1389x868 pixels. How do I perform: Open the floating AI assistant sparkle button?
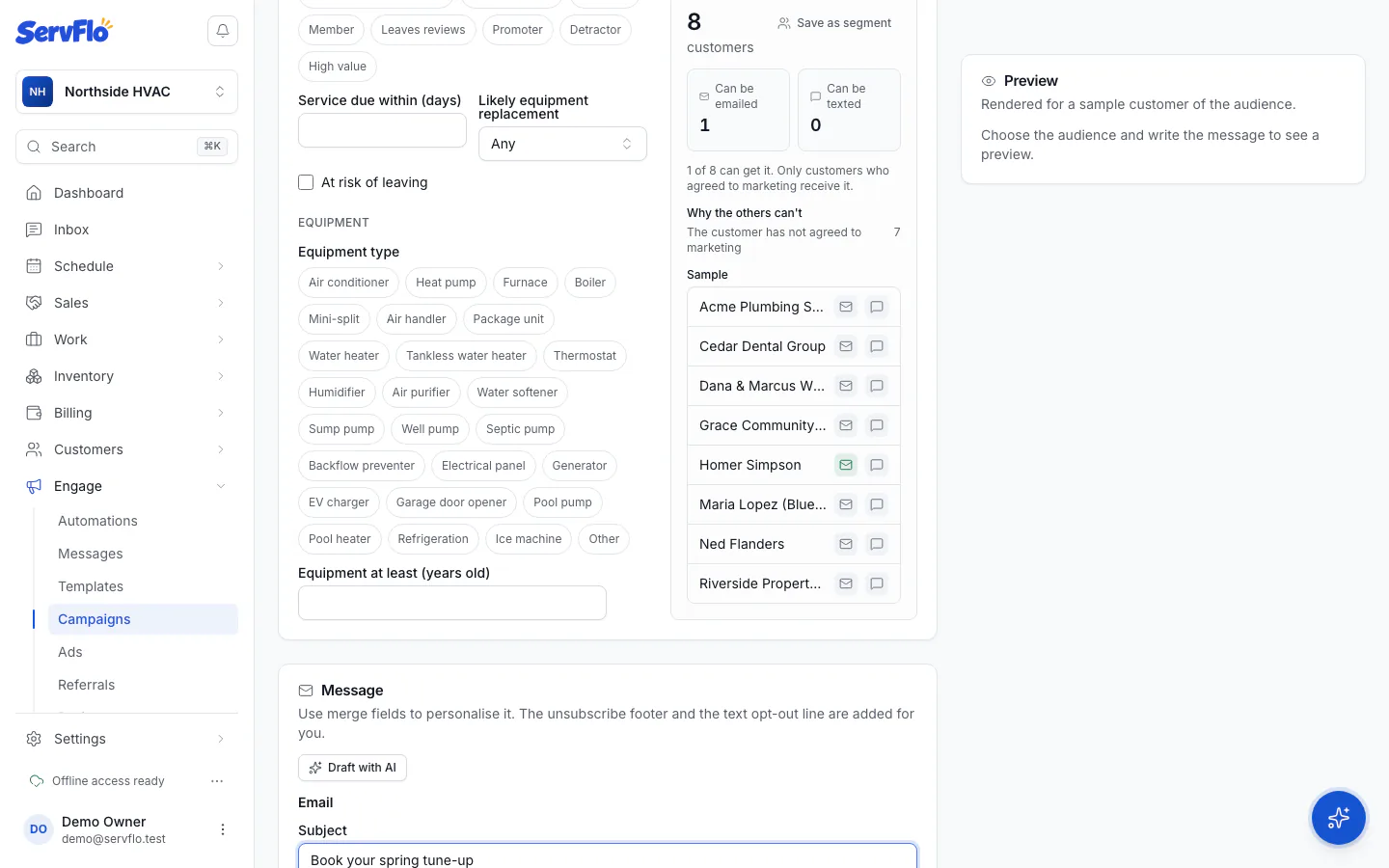coord(1339,818)
